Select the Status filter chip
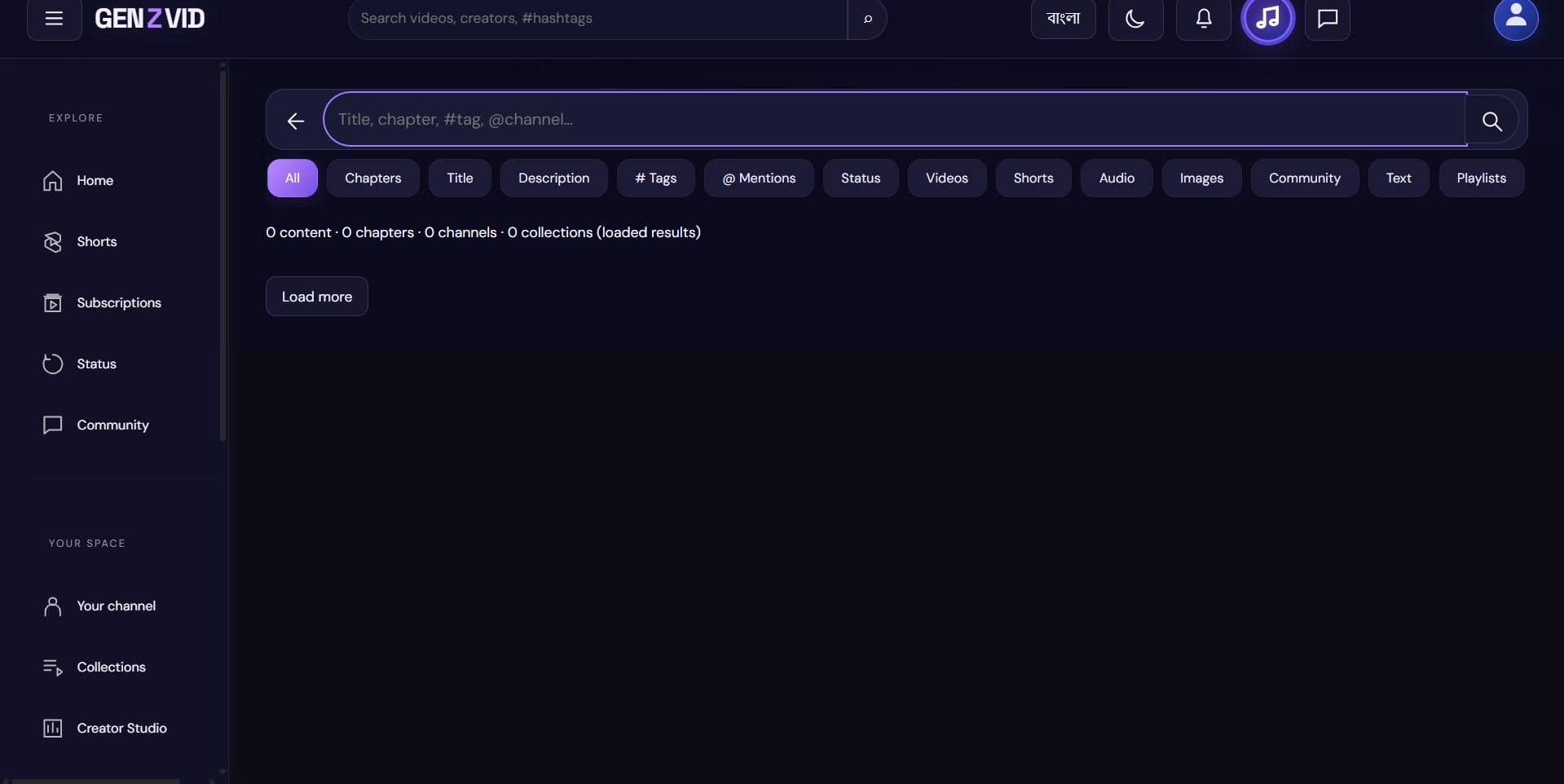The width and height of the screenshot is (1564, 784). coord(861,178)
